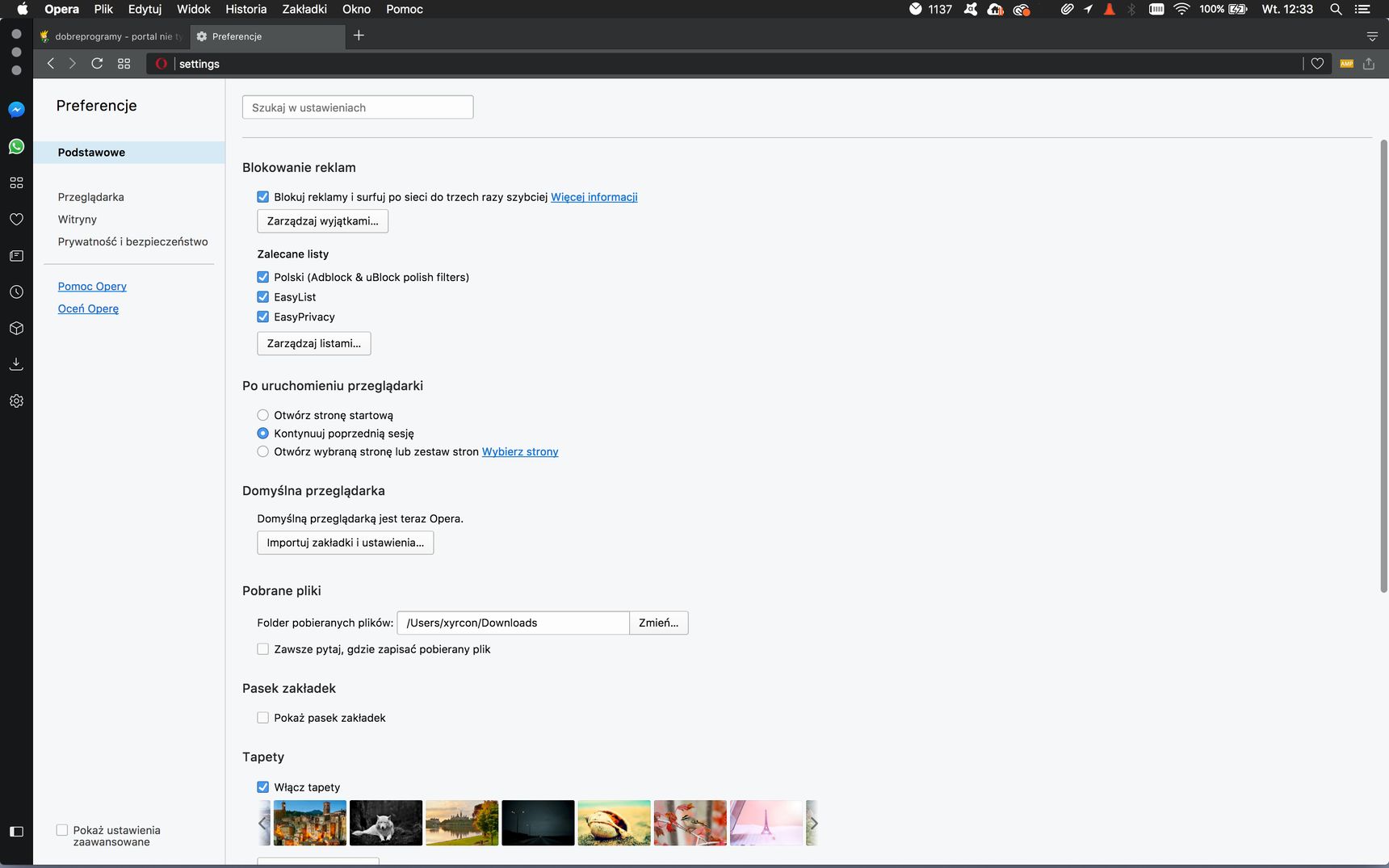Select the white wolf wallpaper thumbnail

click(x=386, y=823)
